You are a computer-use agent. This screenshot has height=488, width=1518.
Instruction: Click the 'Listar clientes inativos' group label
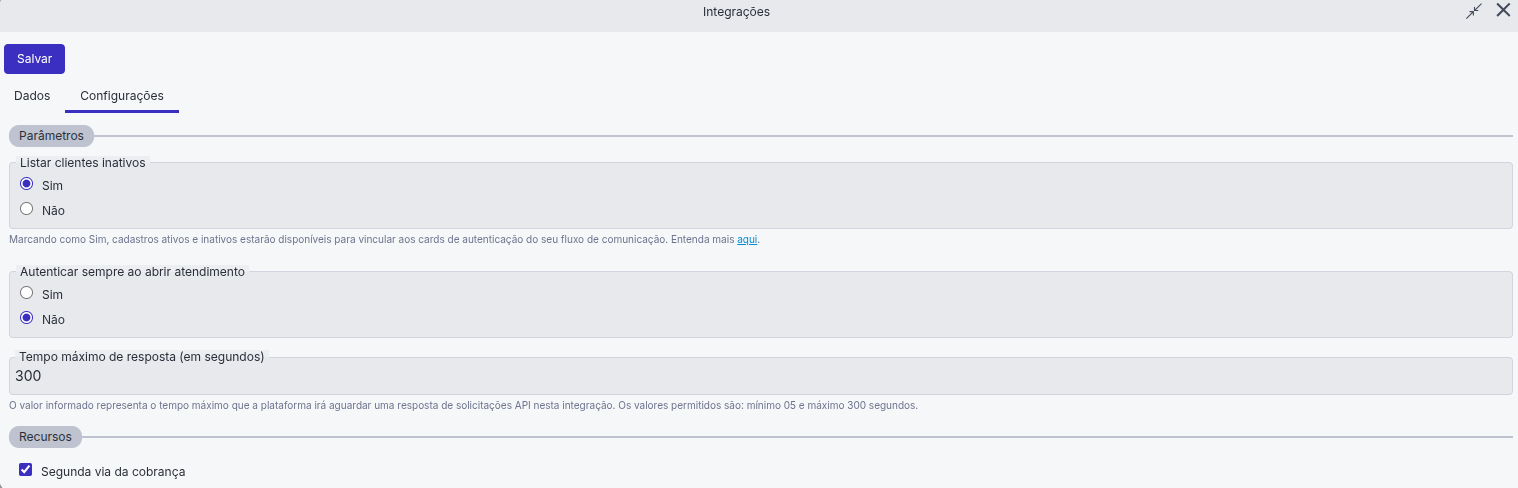[83, 162]
